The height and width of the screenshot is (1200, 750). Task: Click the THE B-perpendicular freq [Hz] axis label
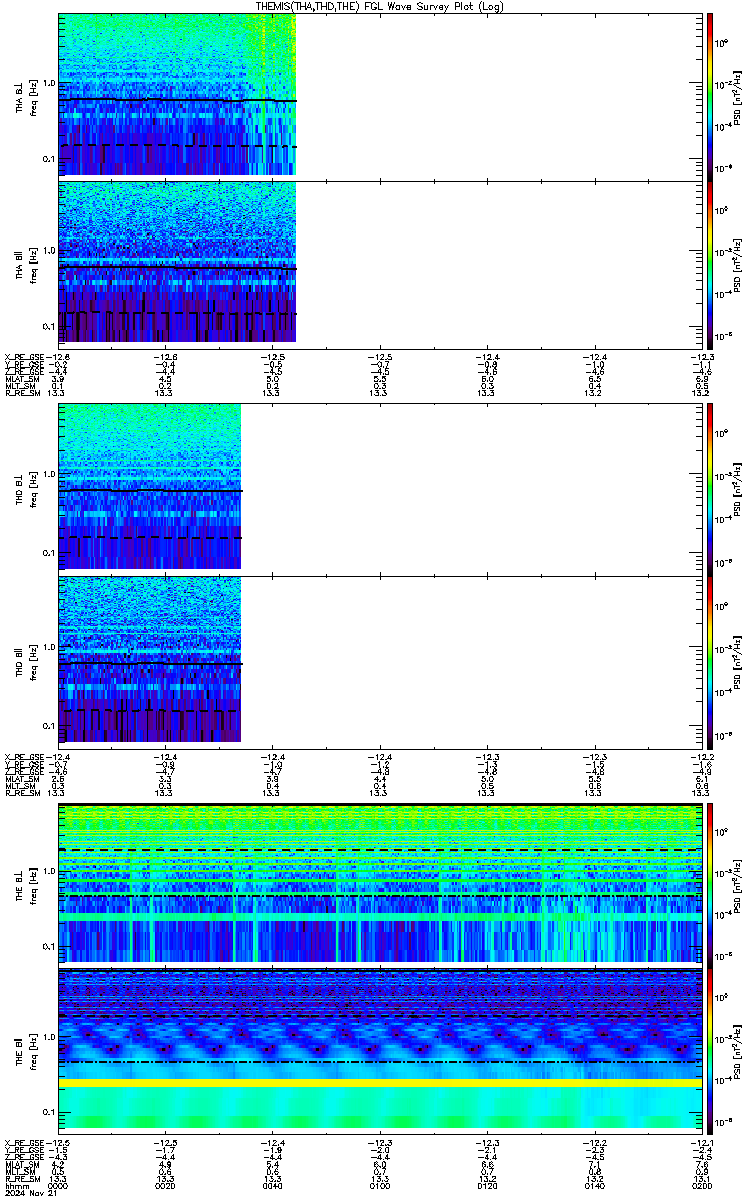(x=32, y=884)
